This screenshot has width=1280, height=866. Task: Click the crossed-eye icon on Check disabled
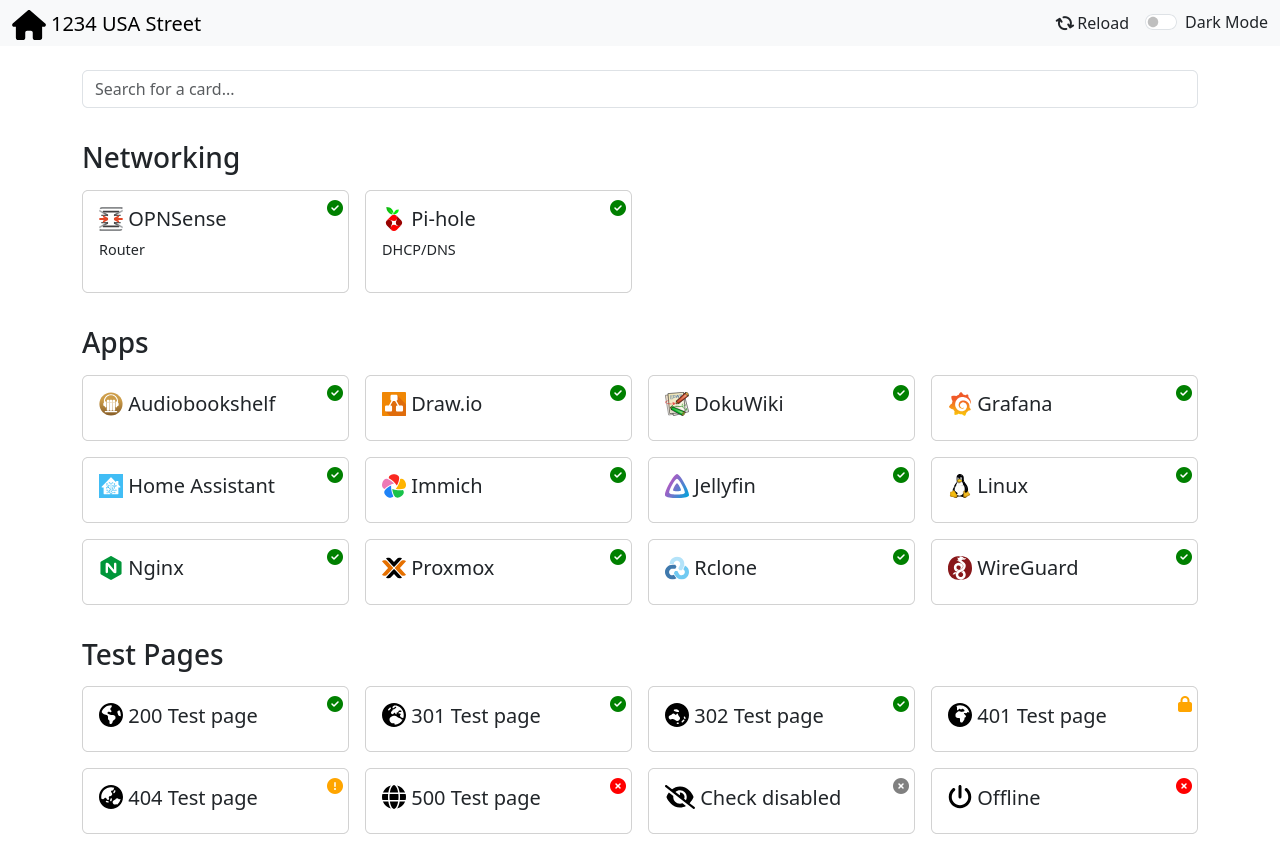click(680, 797)
